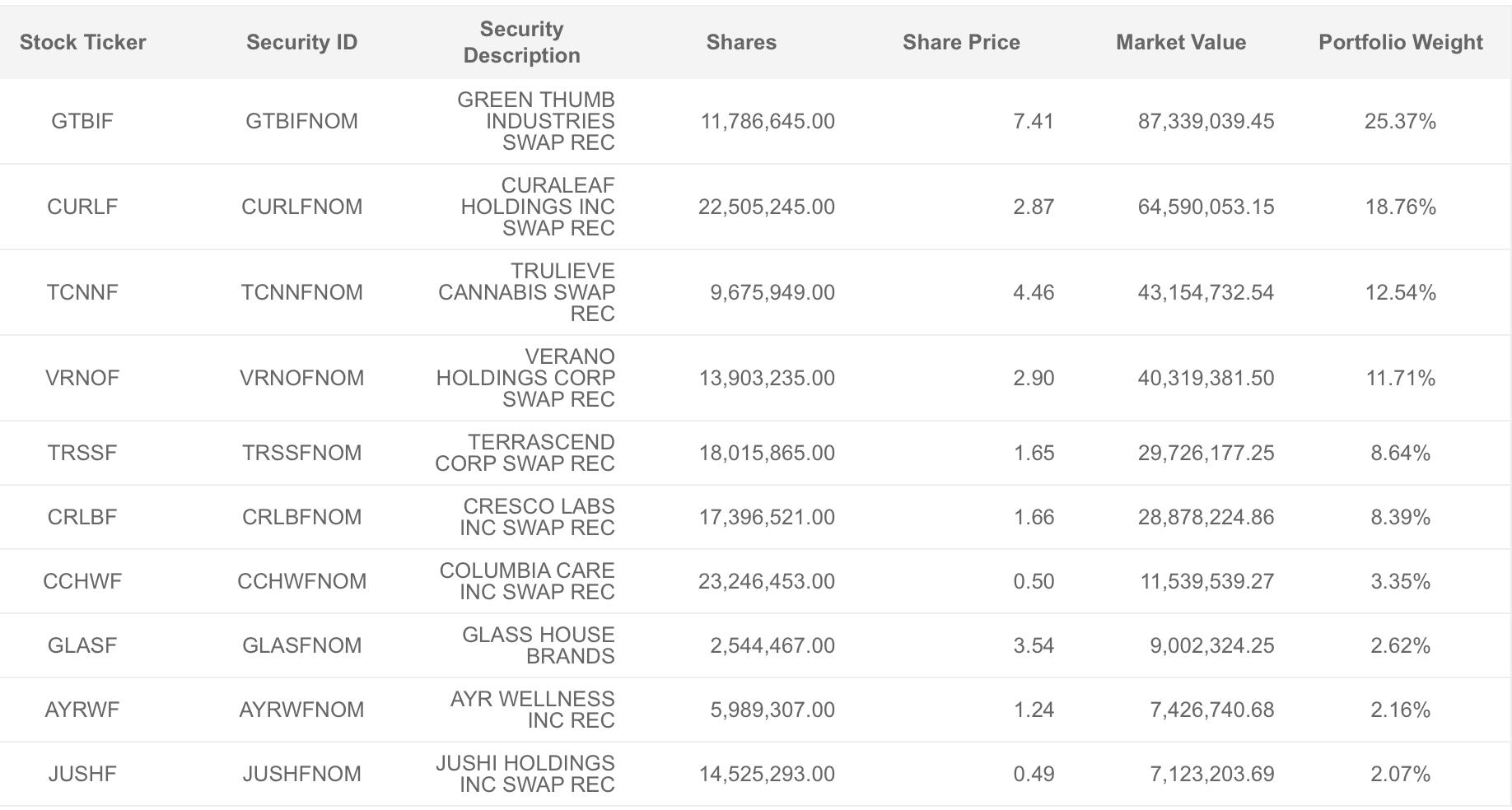The width and height of the screenshot is (1512, 810).
Task: Sort by Stock Ticker column header
Action: pyautogui.click(x=82, y=43)
